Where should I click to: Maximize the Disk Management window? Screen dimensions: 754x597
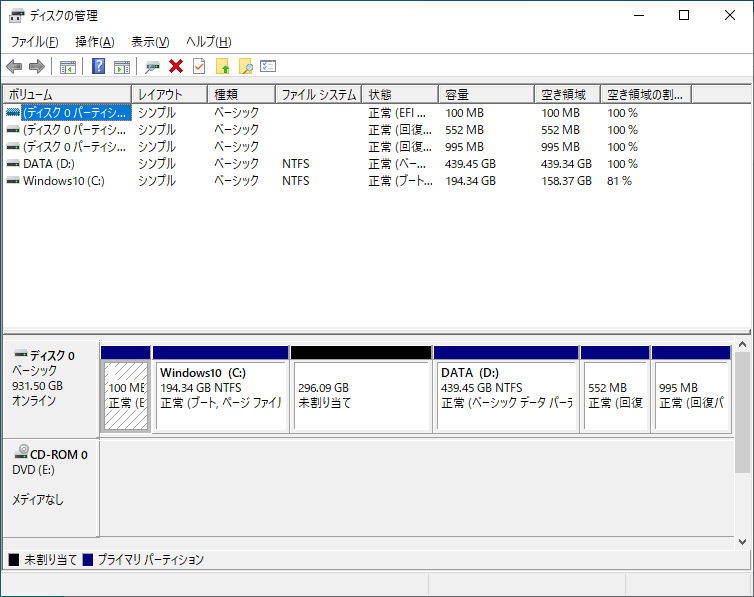[684, 15]
